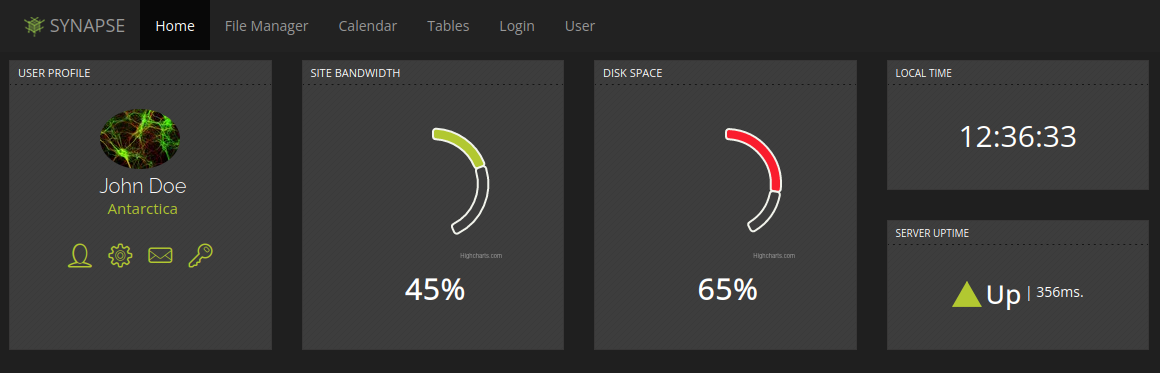Navigate to the Login page
The height and width of the screenshot is (373, 1160).
click(x=517, y=25)
